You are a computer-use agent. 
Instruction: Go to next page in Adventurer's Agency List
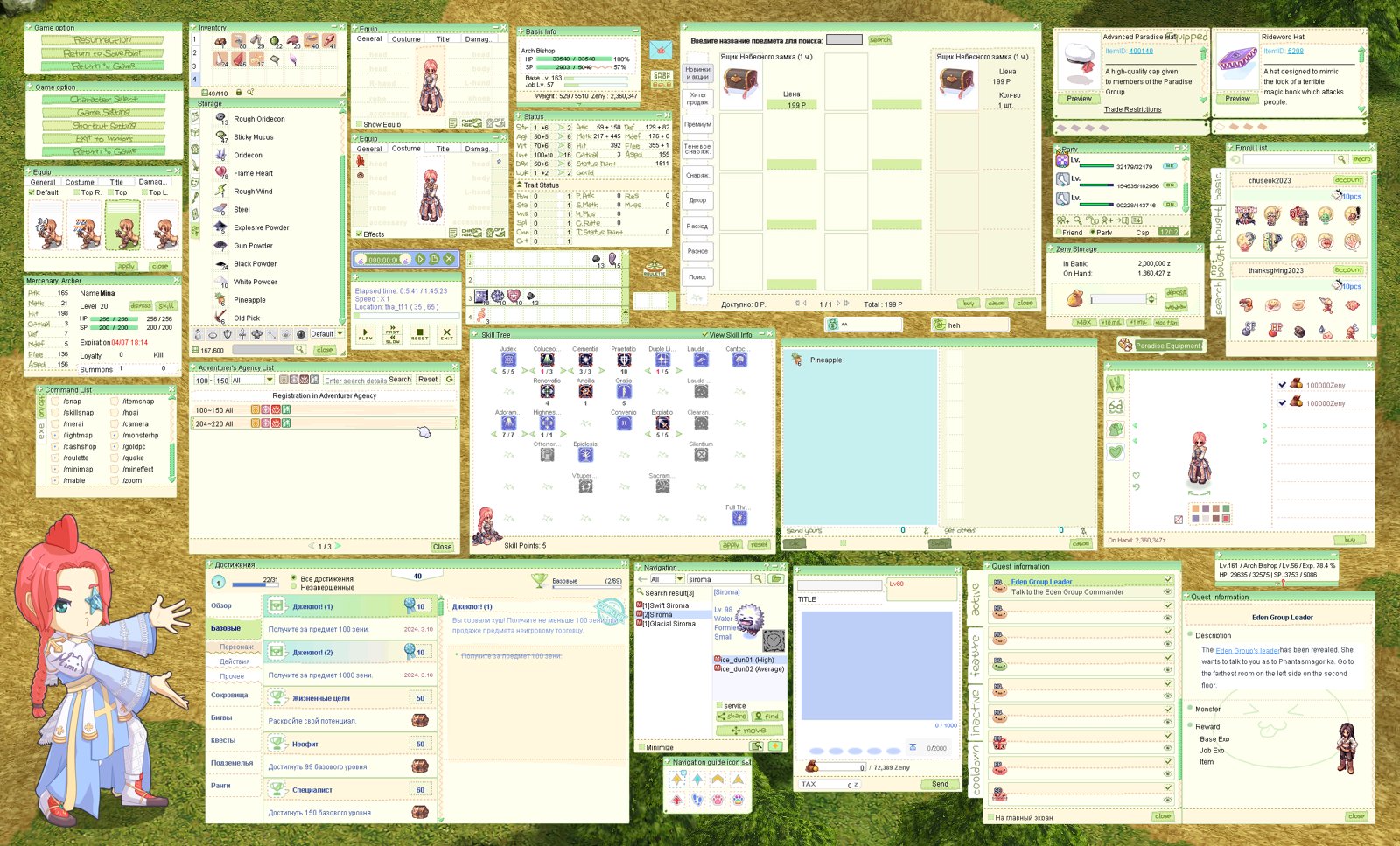pyautogui.click(x=338, y=546)
